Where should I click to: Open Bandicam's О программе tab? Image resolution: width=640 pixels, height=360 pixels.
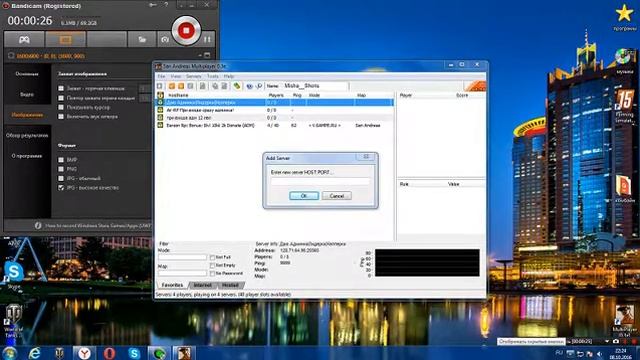coord(27,156)
